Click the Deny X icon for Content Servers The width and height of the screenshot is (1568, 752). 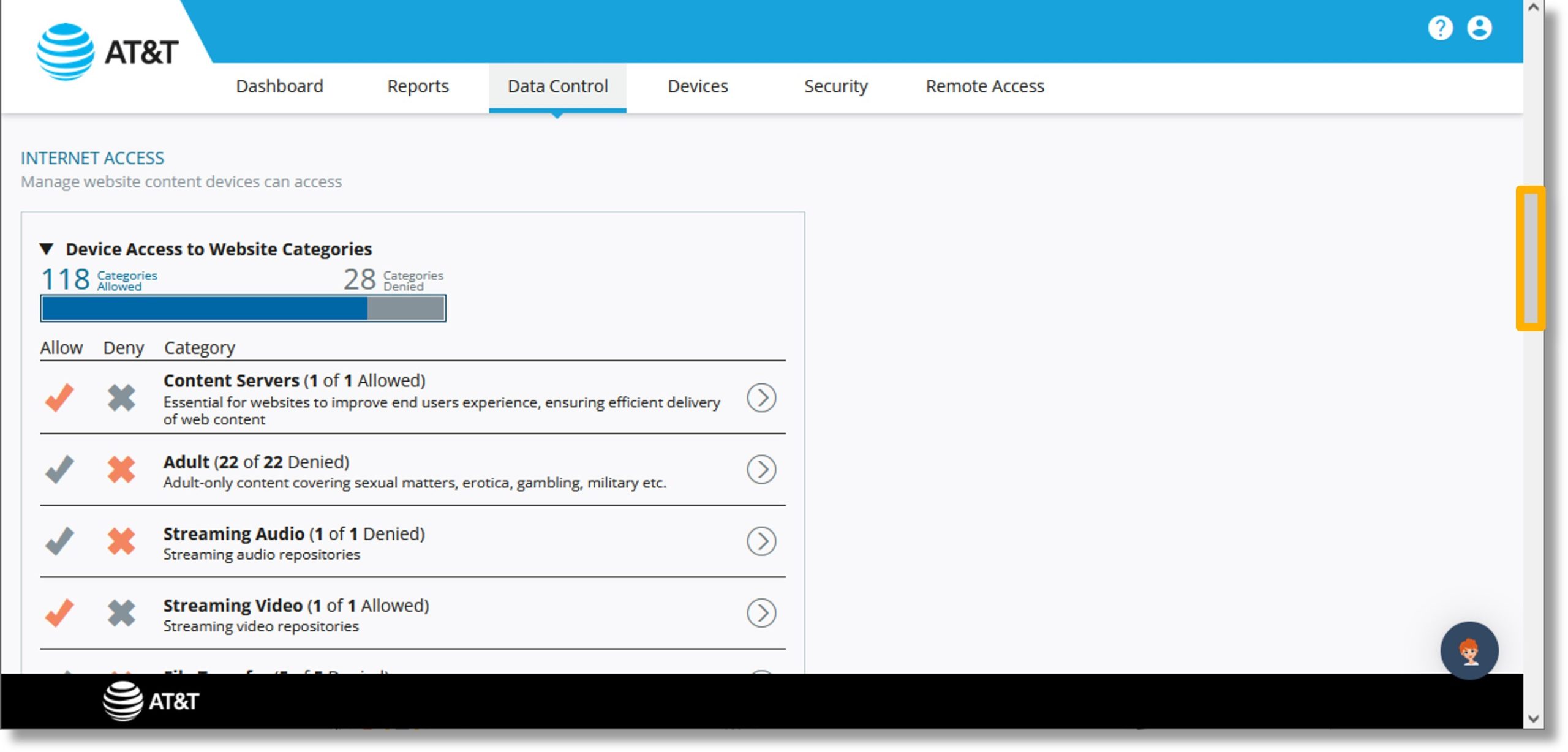point(122,397)
